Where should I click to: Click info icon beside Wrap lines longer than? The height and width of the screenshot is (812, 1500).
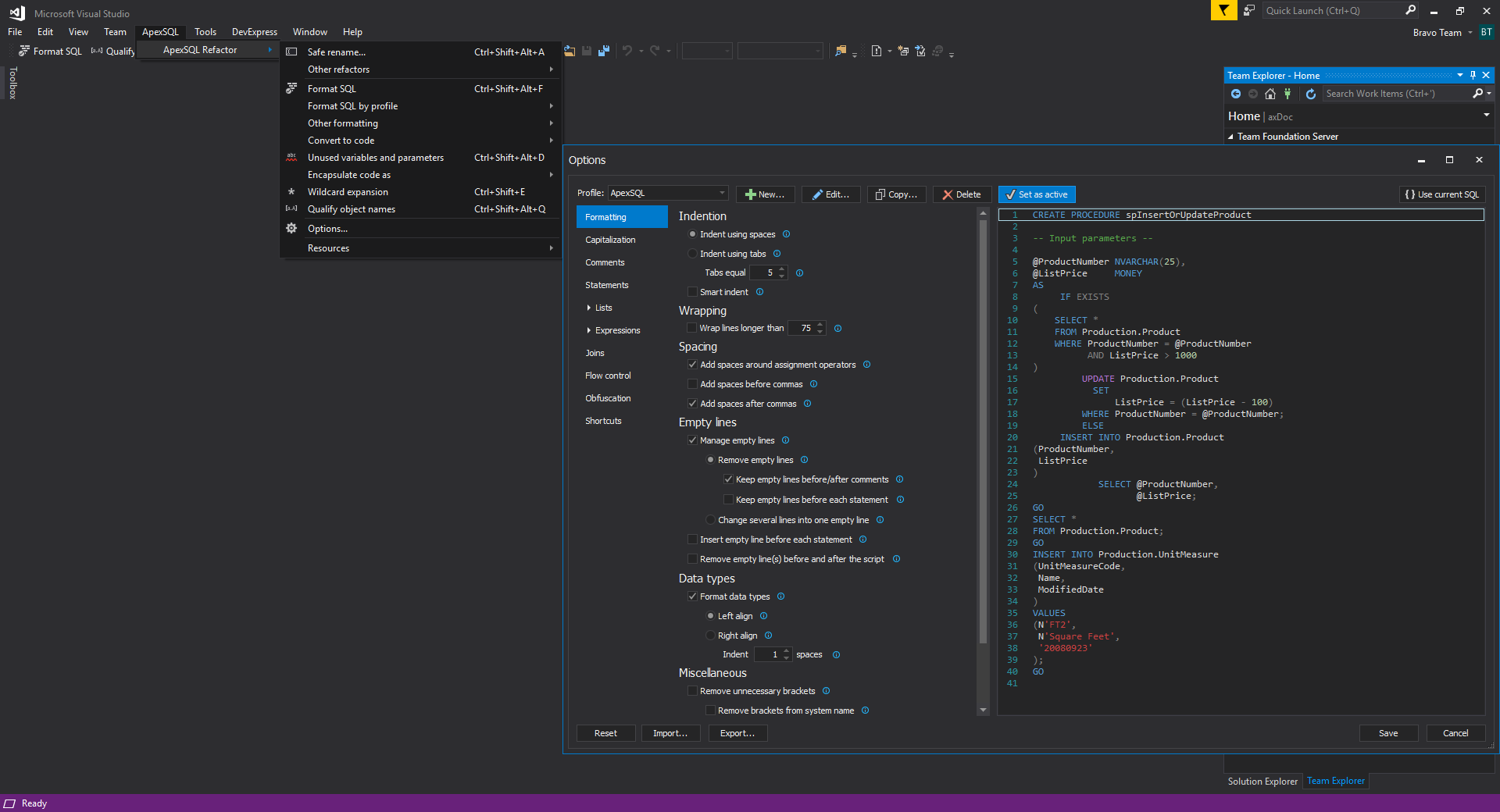[837, 329]
